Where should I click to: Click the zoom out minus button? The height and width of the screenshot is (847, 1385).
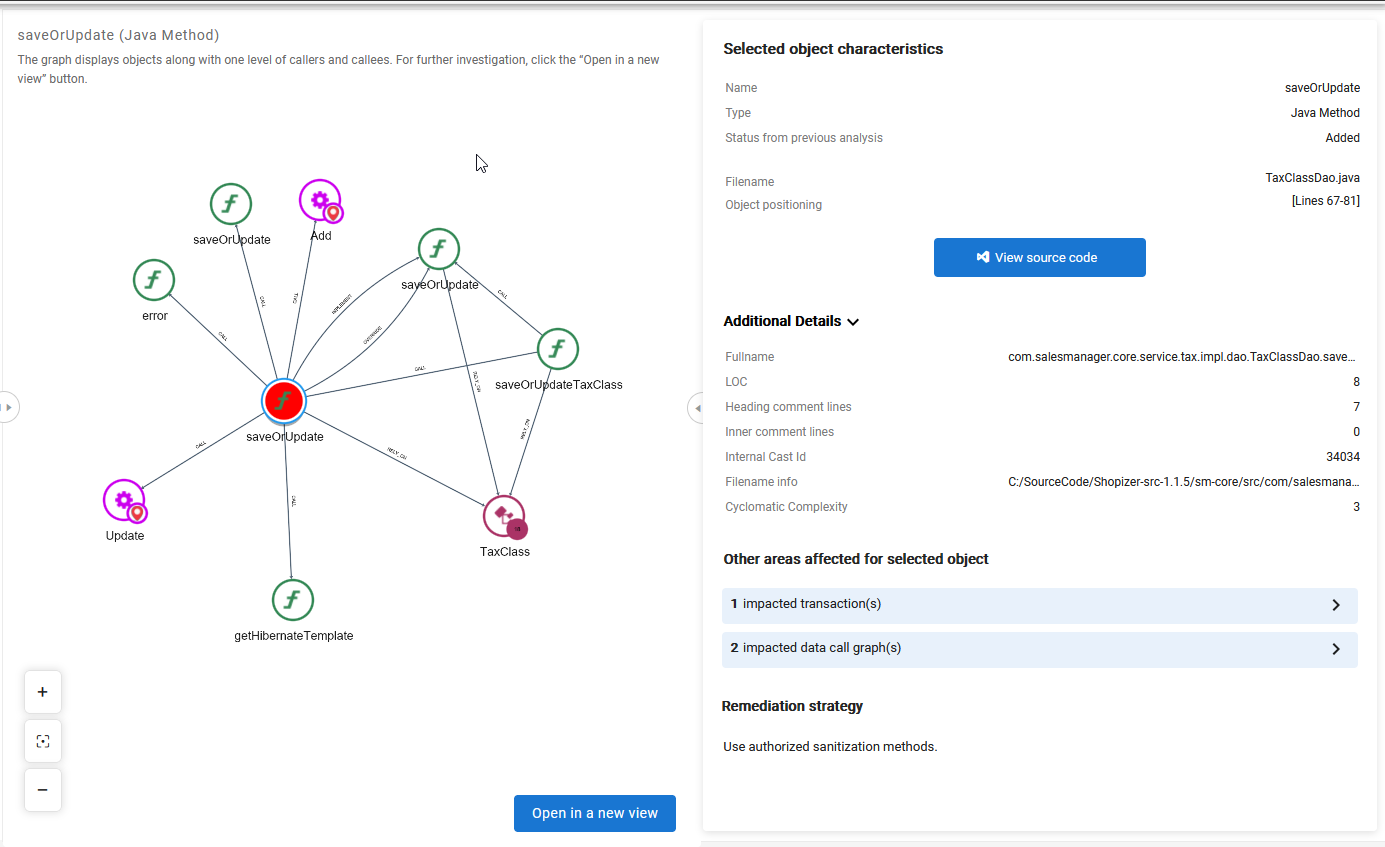(x=42, y=790)
